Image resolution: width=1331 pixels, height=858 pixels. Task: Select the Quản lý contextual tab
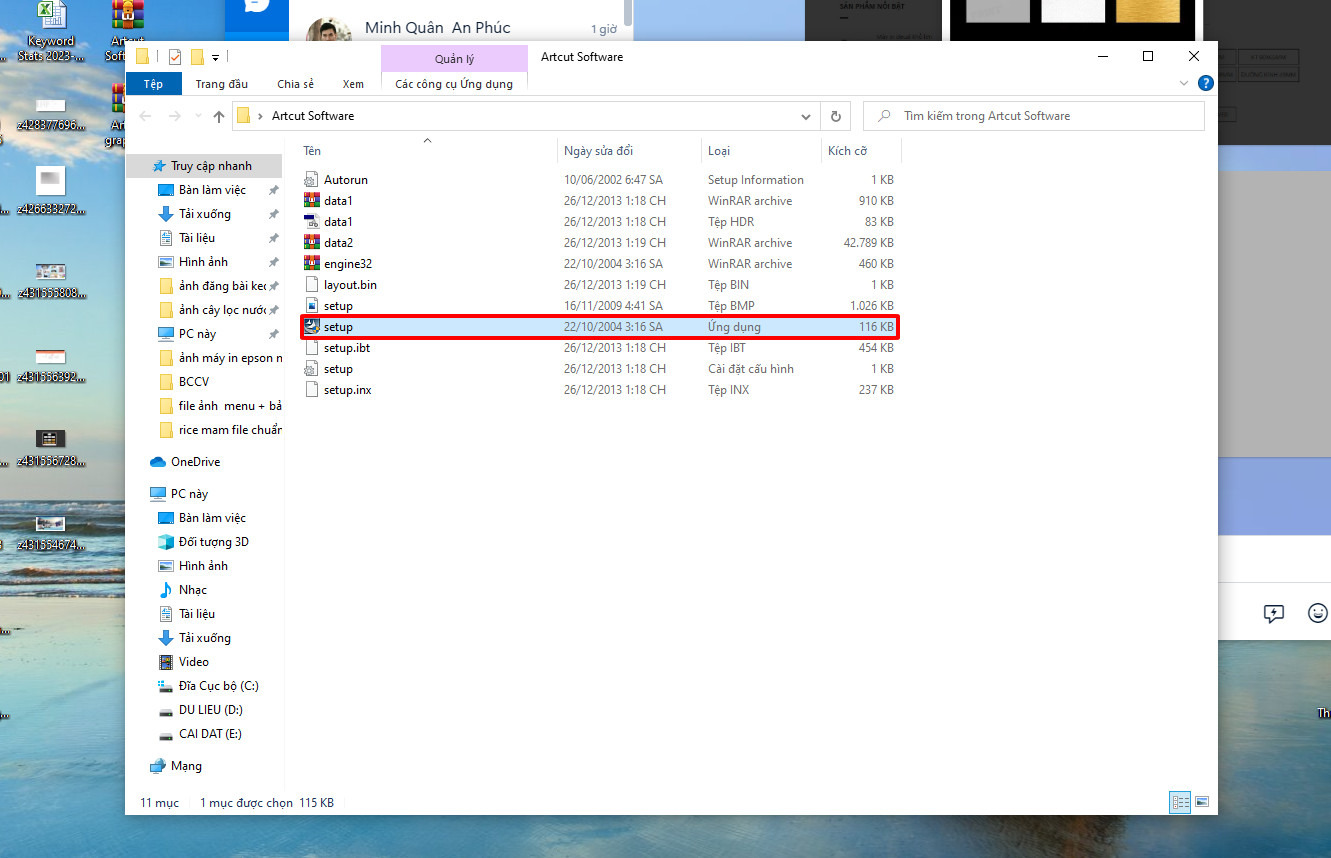(x=455, y=59)
